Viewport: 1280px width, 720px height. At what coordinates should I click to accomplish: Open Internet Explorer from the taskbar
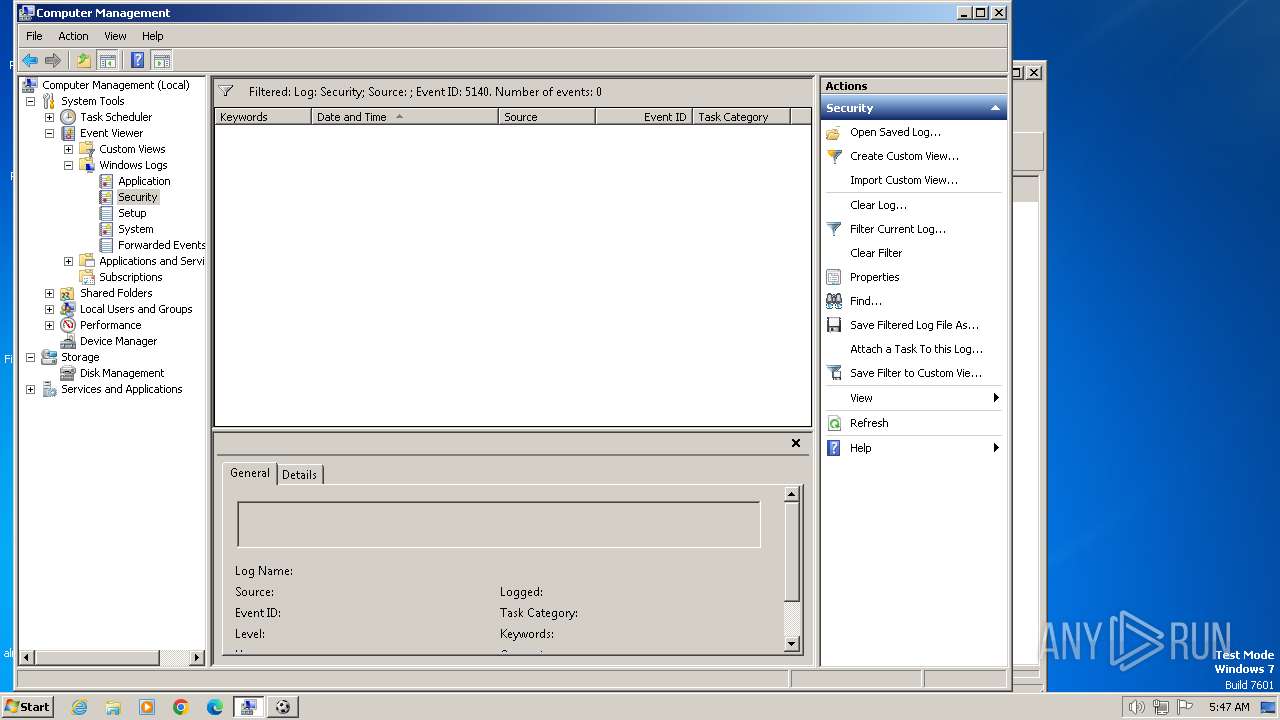[x=79, y=707]
